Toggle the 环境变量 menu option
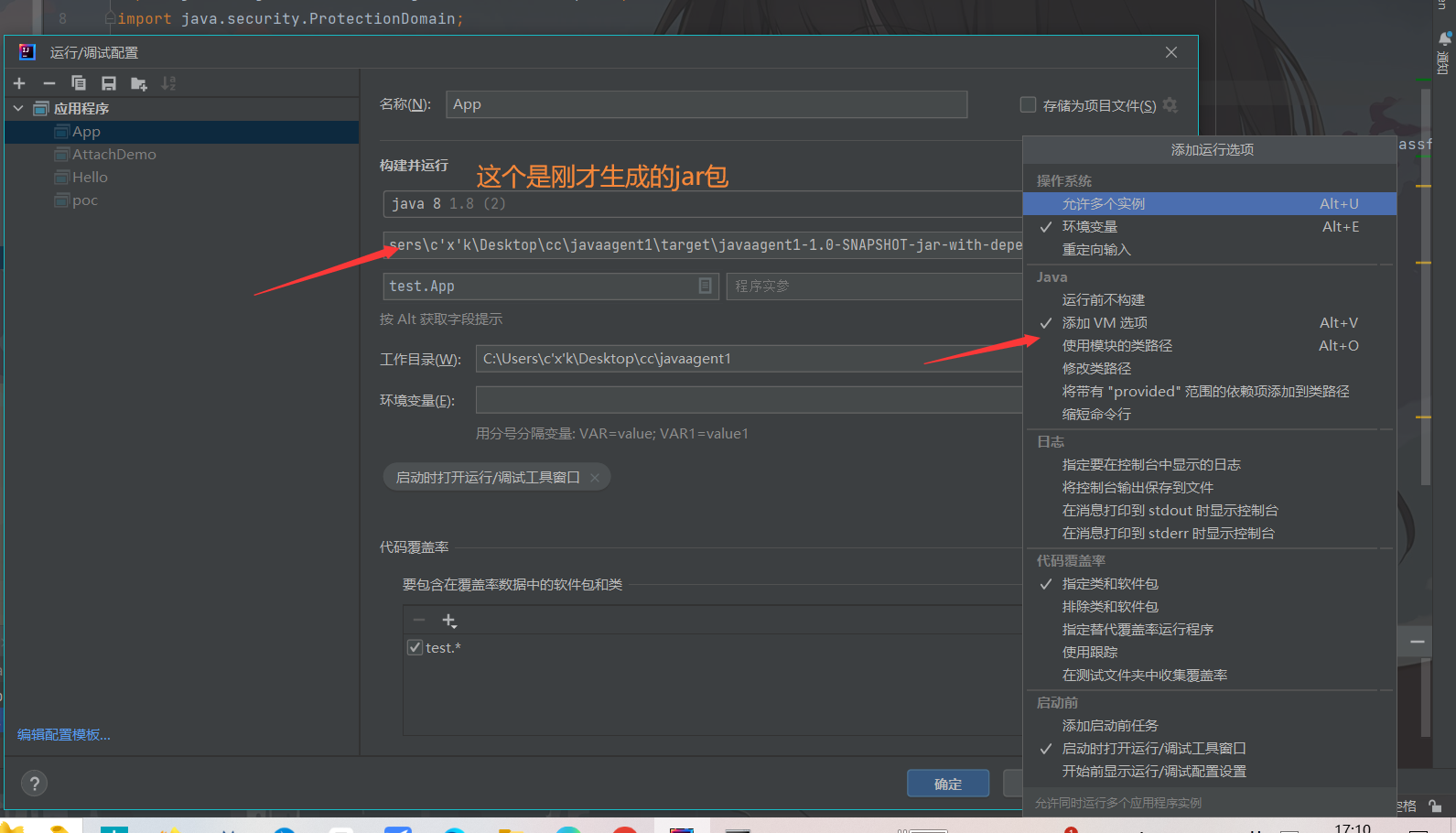This screenshot has width=1456, height=833. [x=1210, y=226]
